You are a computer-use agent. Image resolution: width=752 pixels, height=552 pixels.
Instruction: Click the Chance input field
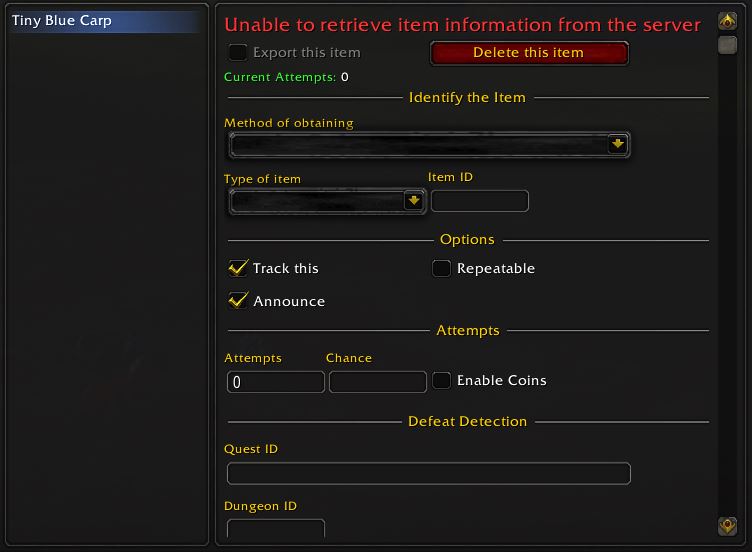pyautogui.click(x=377, y=382)
